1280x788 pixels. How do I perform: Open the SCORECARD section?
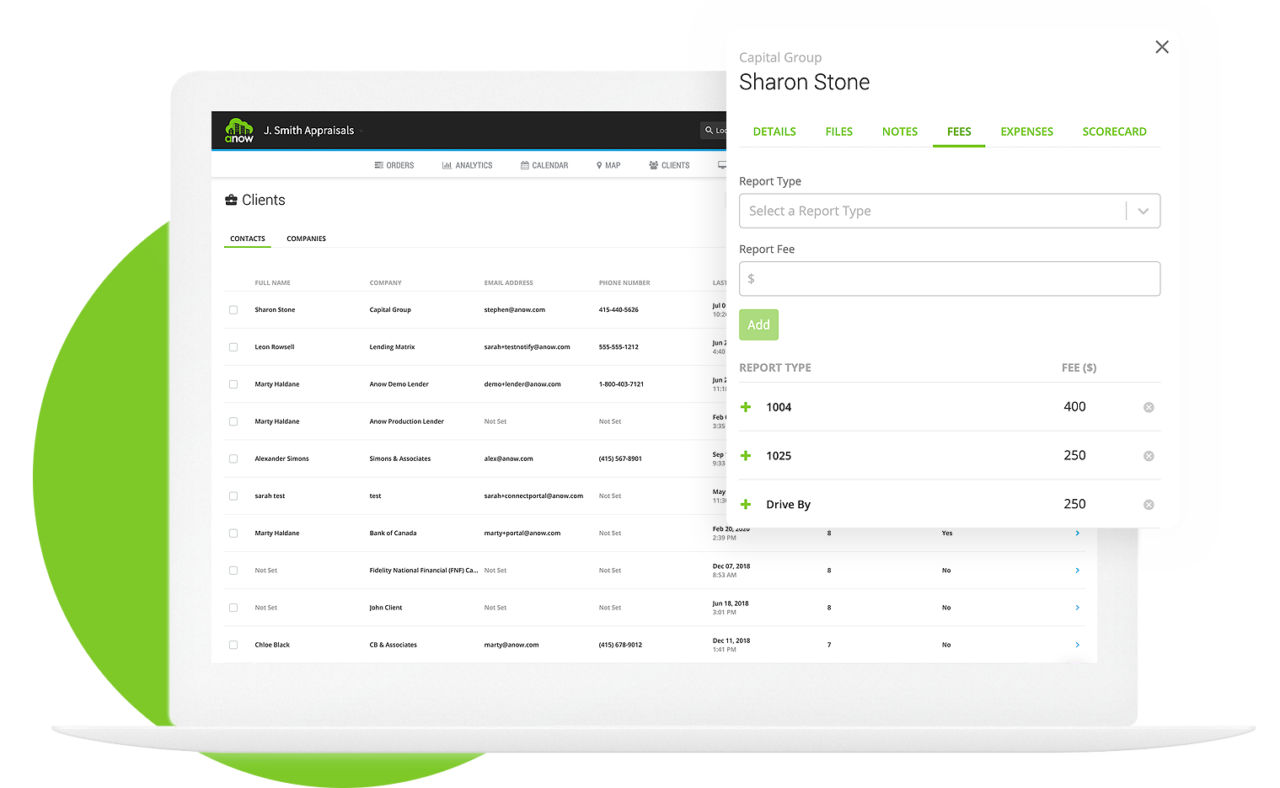1114,131
